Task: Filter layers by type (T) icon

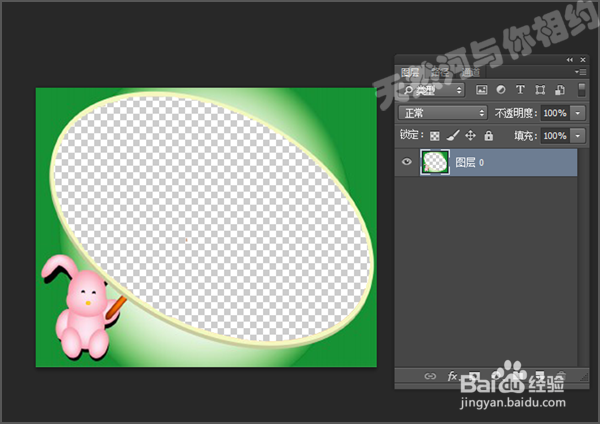Action: (520, 90)
